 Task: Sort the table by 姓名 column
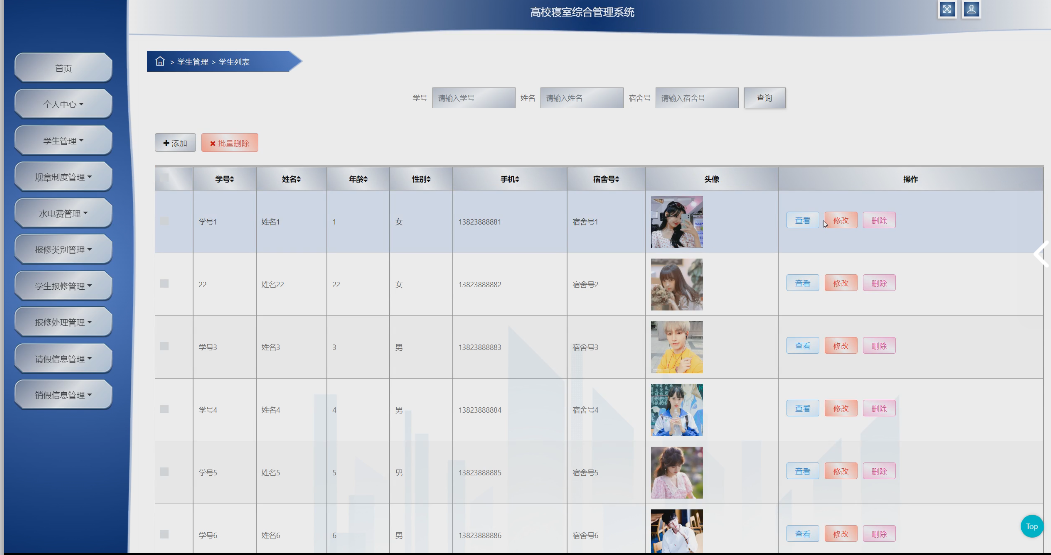click(x=291, y=180)
